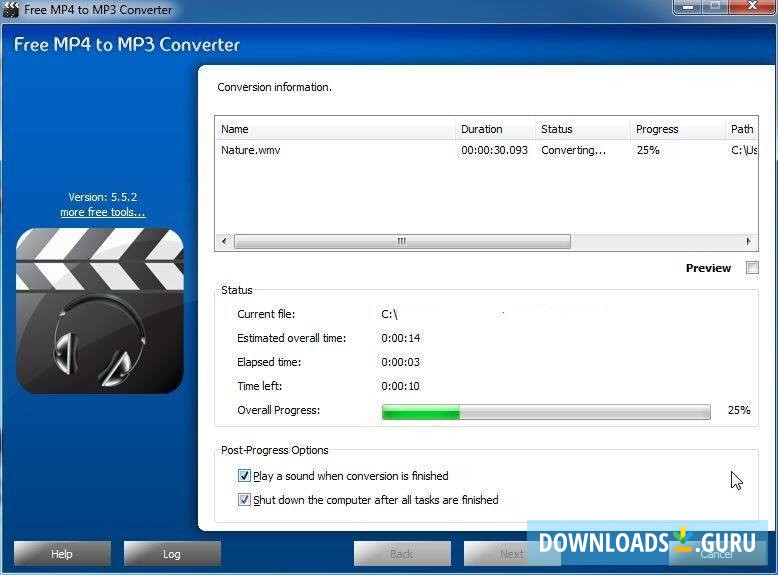Viewport: 778px width, 575px height.
Task: Click the right scroll arrow of file list
Action: click(x=748, y=241)
